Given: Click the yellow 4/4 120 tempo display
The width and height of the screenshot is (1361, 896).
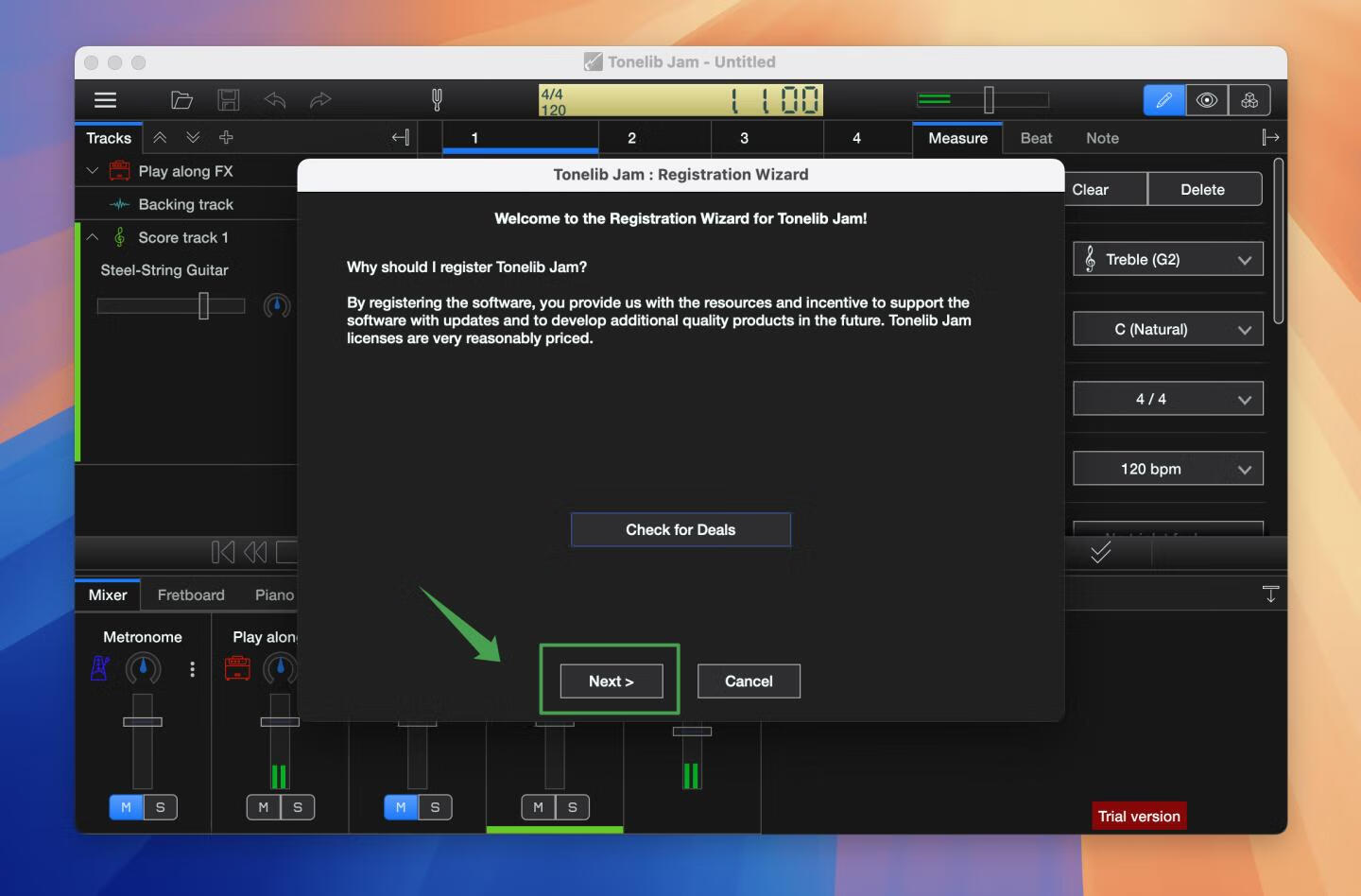Looking at the screenshot, I should [x=680, y=100].
